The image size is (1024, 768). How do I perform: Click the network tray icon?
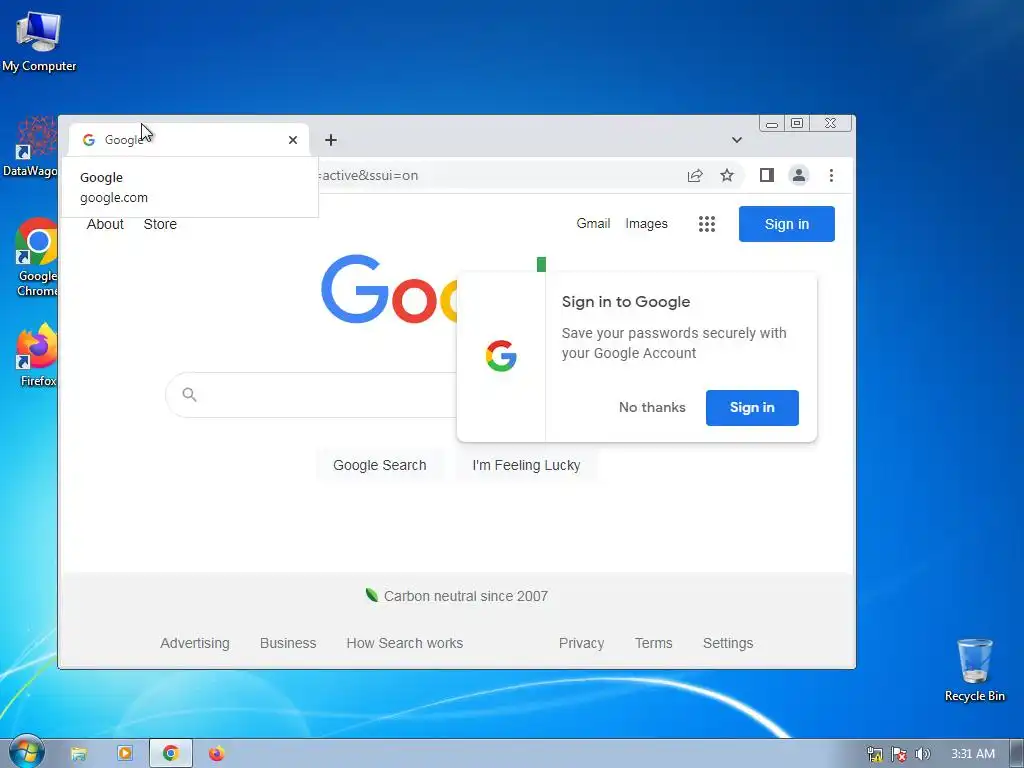[x=874, y=754]
